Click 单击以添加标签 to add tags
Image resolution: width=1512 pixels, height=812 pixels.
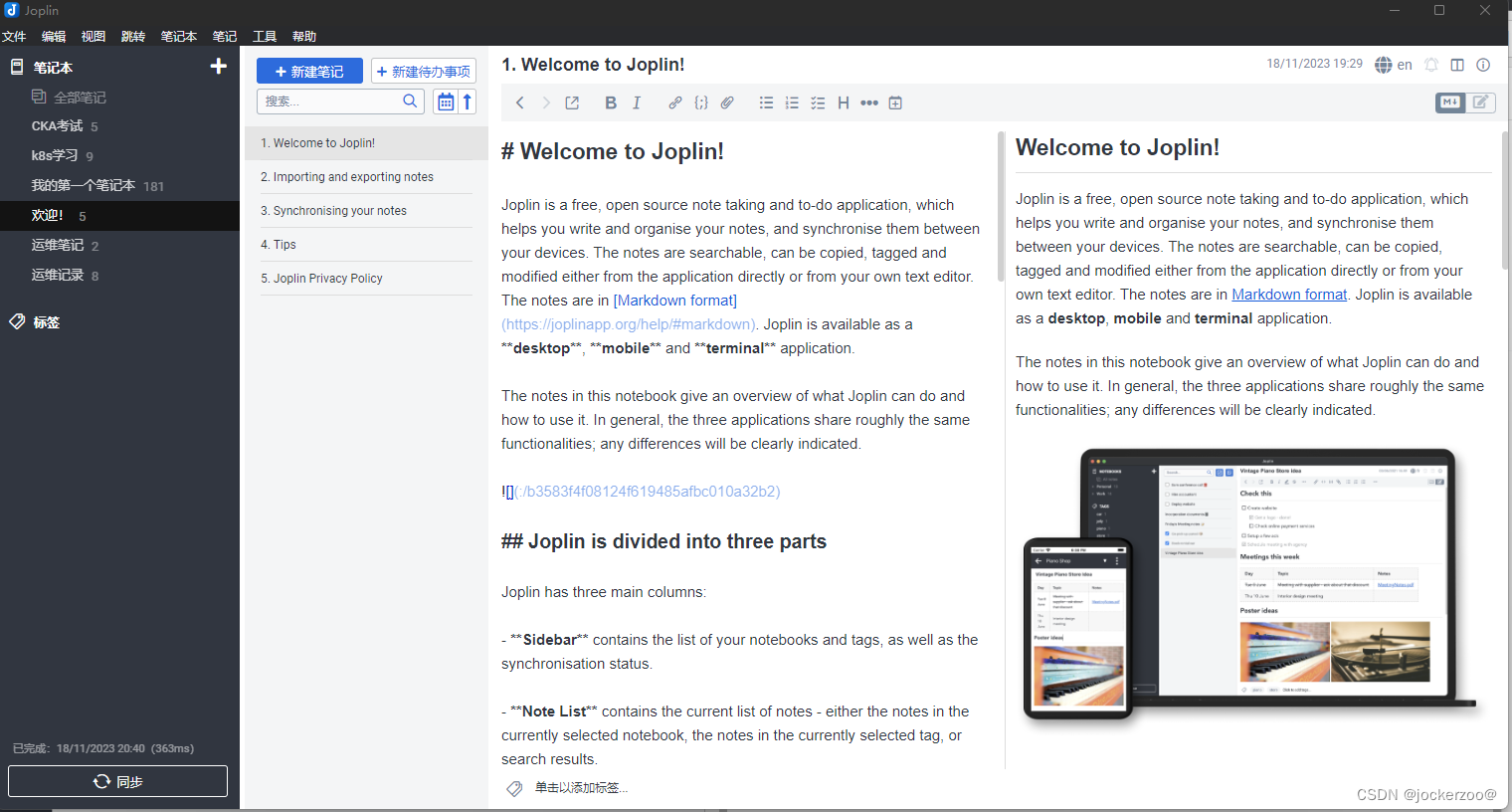tap(582, 788)
